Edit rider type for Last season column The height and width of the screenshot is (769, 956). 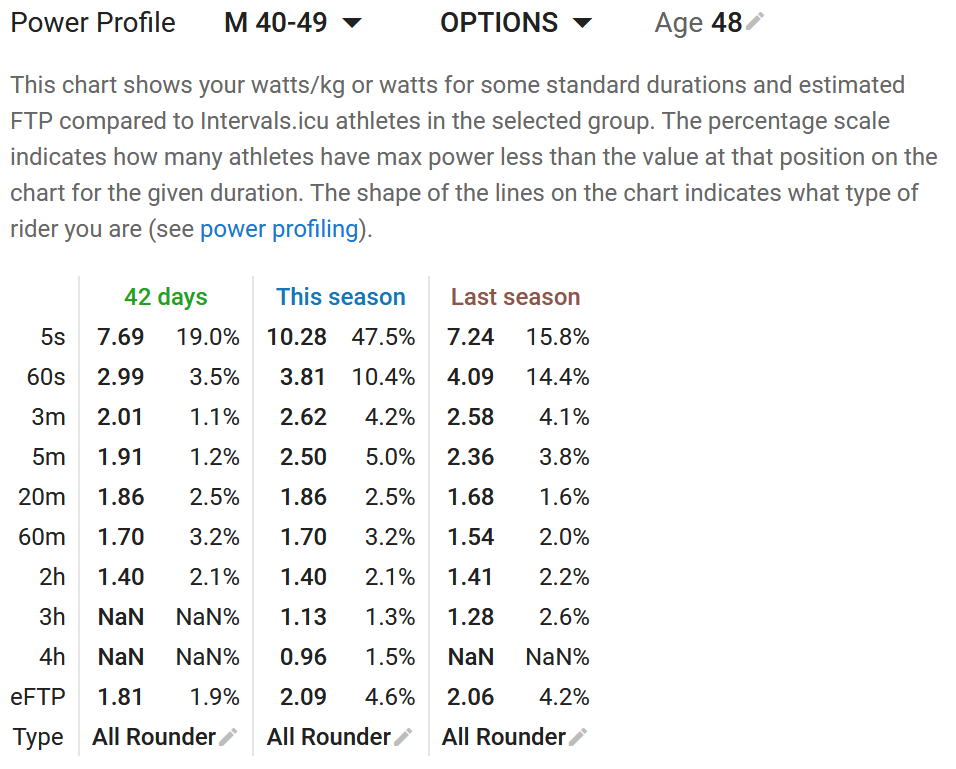[578, 737]
